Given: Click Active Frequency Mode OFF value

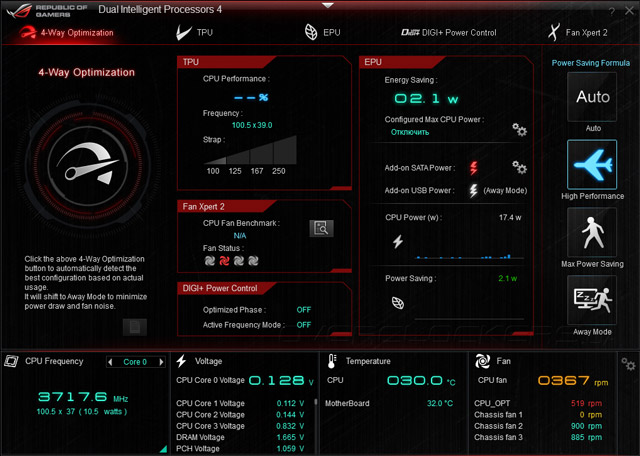Looking at the screenshot, I should (304, 325).
